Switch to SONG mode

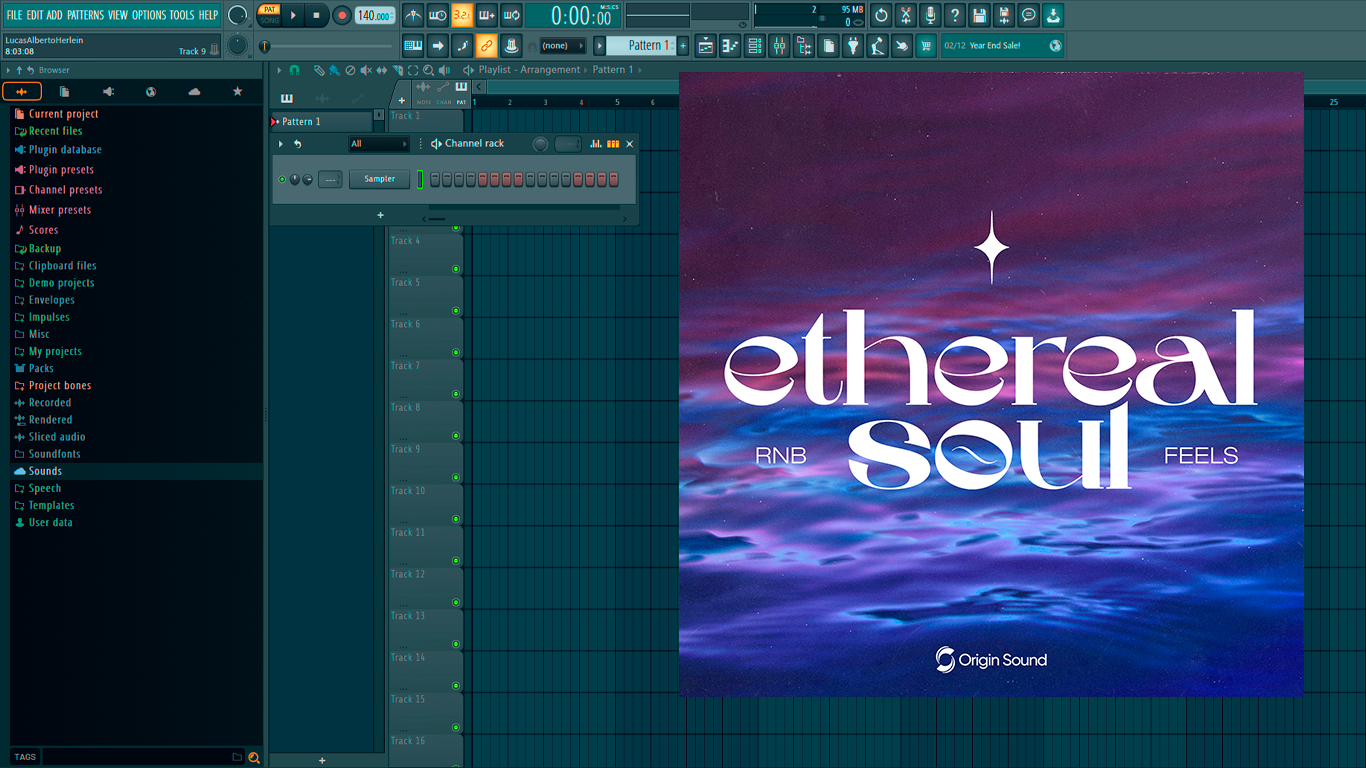pyautogui.click(x=270, y=21)
